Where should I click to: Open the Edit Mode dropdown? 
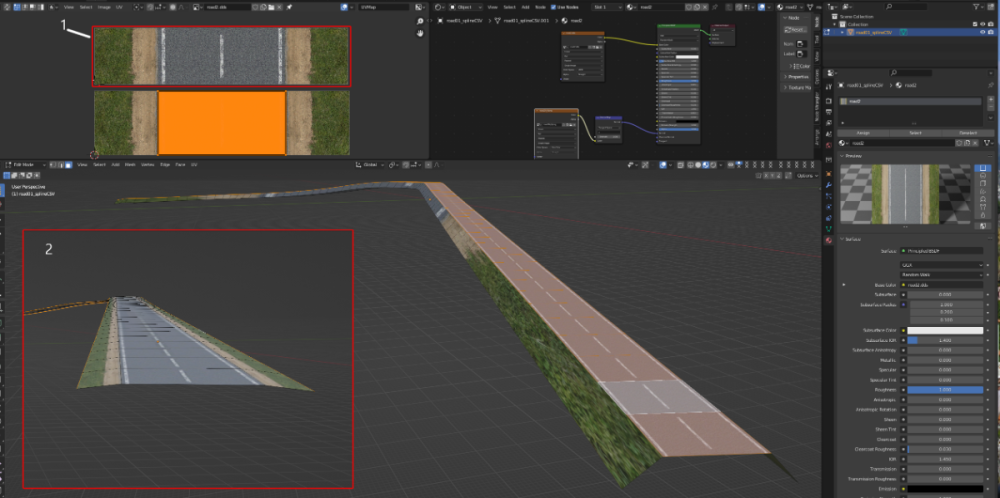point(24,164)
